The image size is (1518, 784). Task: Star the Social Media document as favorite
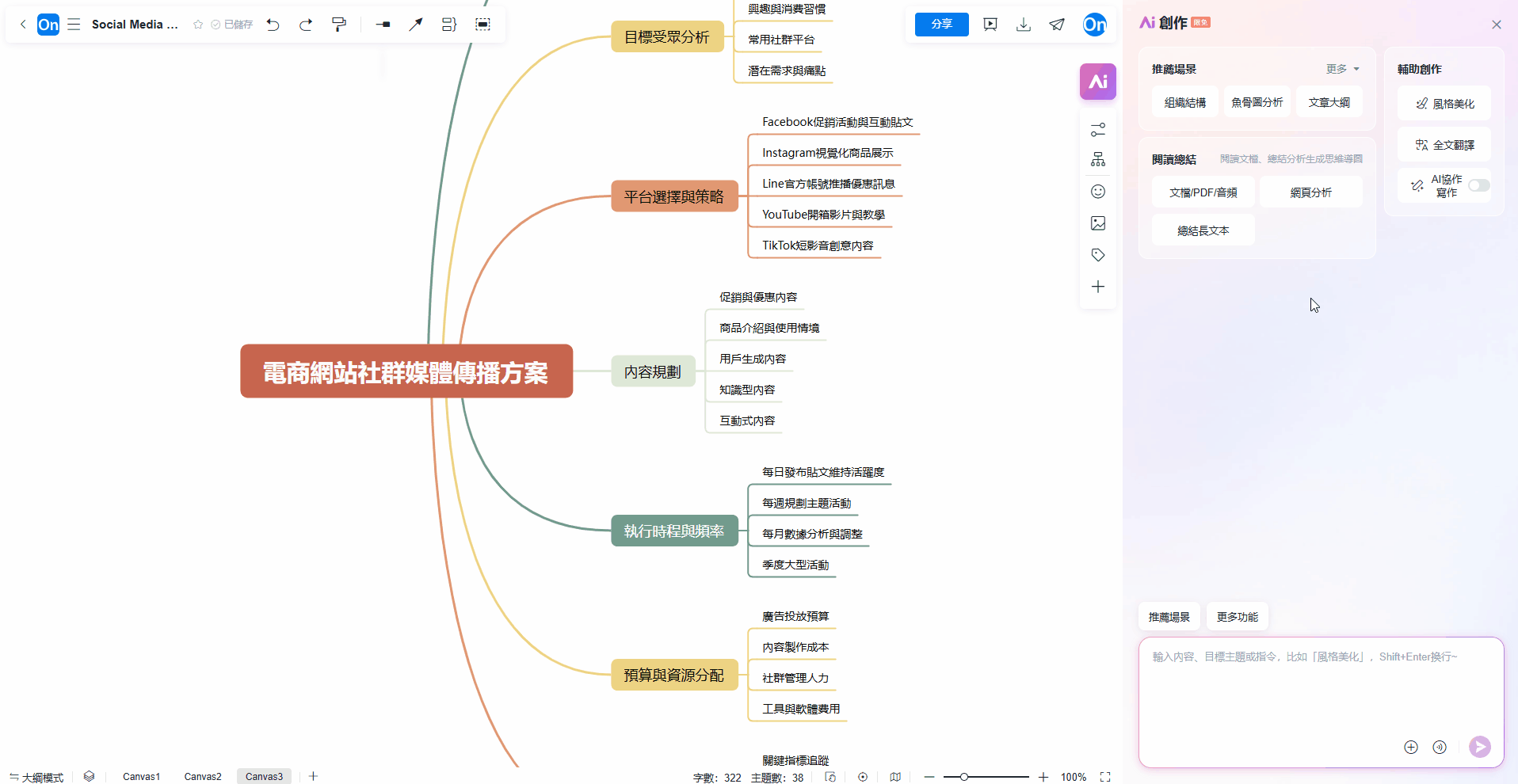point(198,25)
